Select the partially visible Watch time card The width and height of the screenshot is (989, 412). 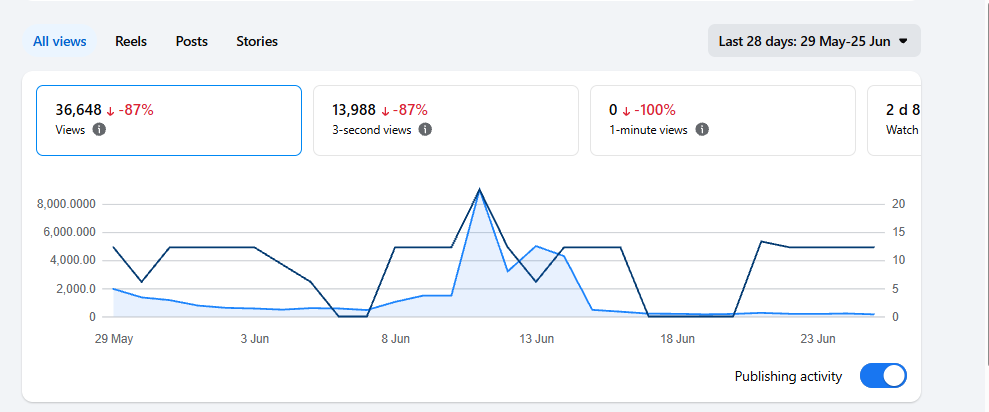tap(894, 120)
